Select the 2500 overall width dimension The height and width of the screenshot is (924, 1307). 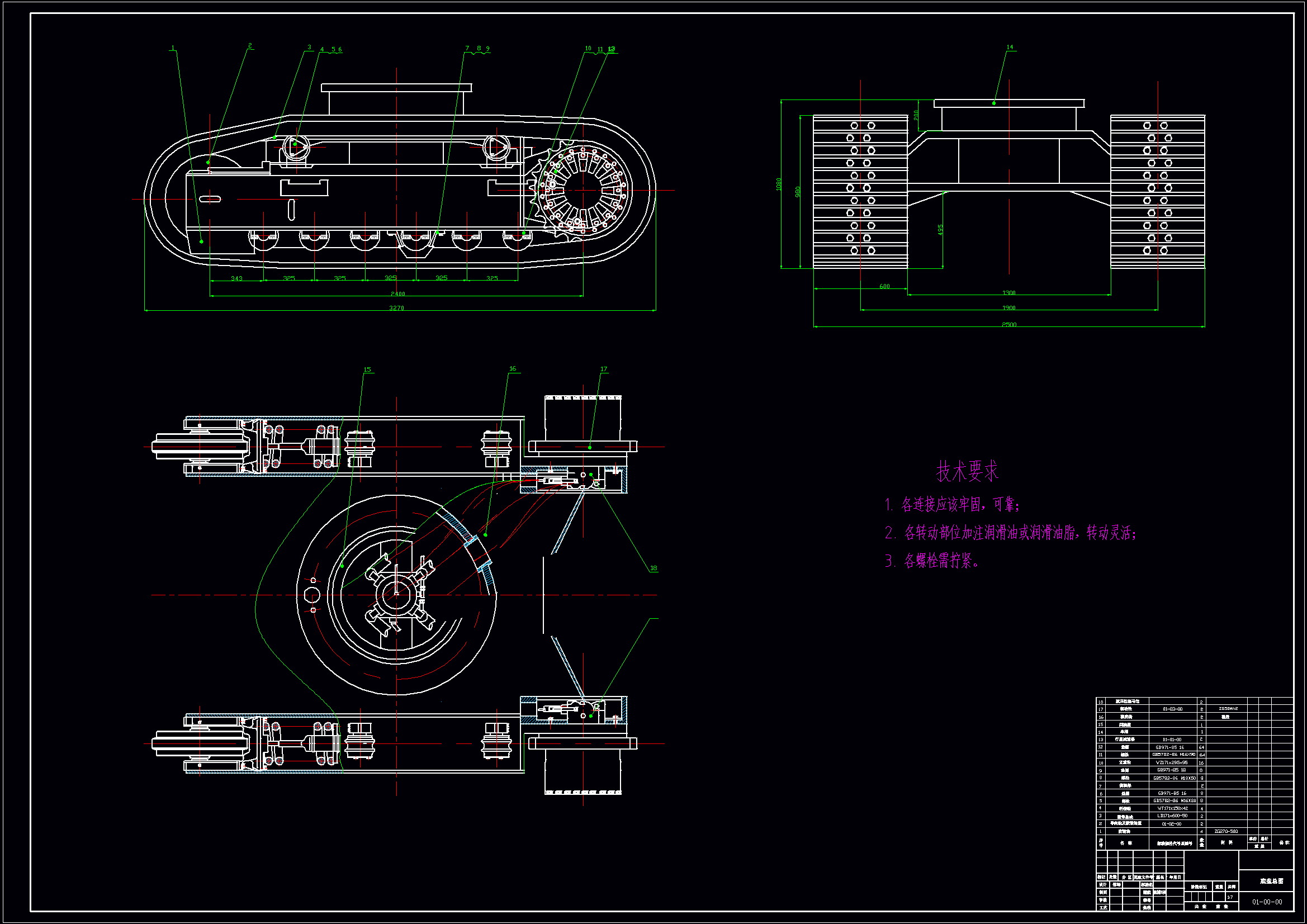1008,325
